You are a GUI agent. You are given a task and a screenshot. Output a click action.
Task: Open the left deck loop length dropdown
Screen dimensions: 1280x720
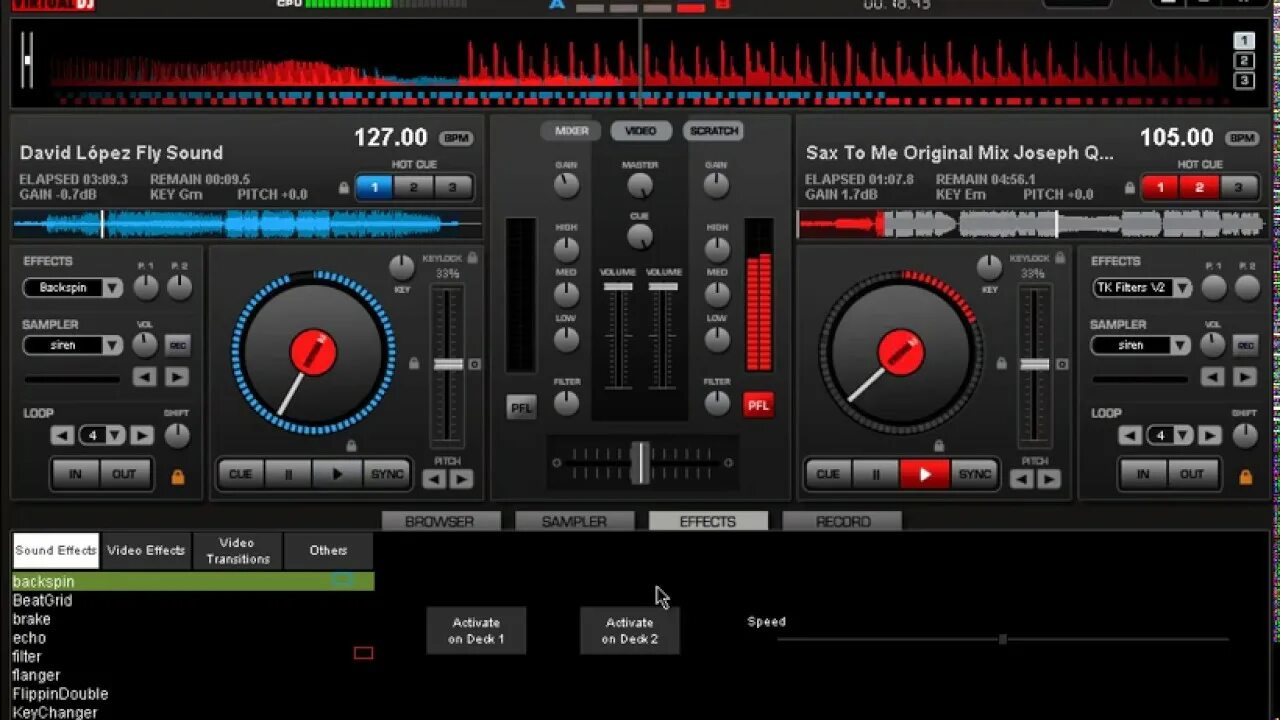[x=116, y=435]
